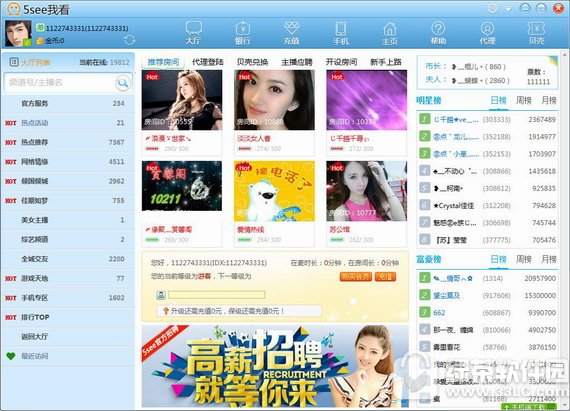Viewport: 570px width, 411px height.
Task: Select 游戏天地 category showing 77
Action: point(68,278)
